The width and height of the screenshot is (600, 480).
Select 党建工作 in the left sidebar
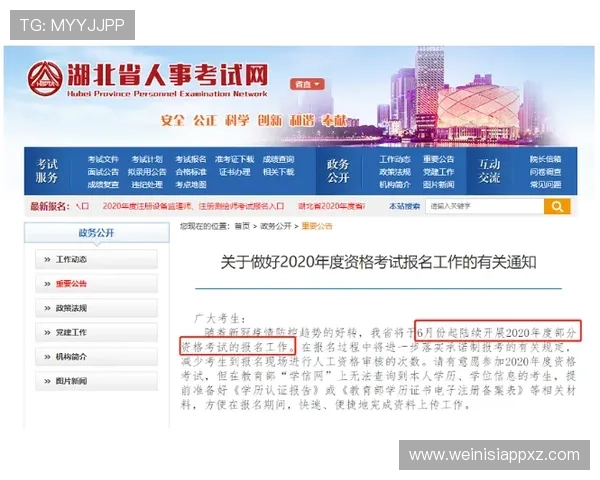click(96, 332)
